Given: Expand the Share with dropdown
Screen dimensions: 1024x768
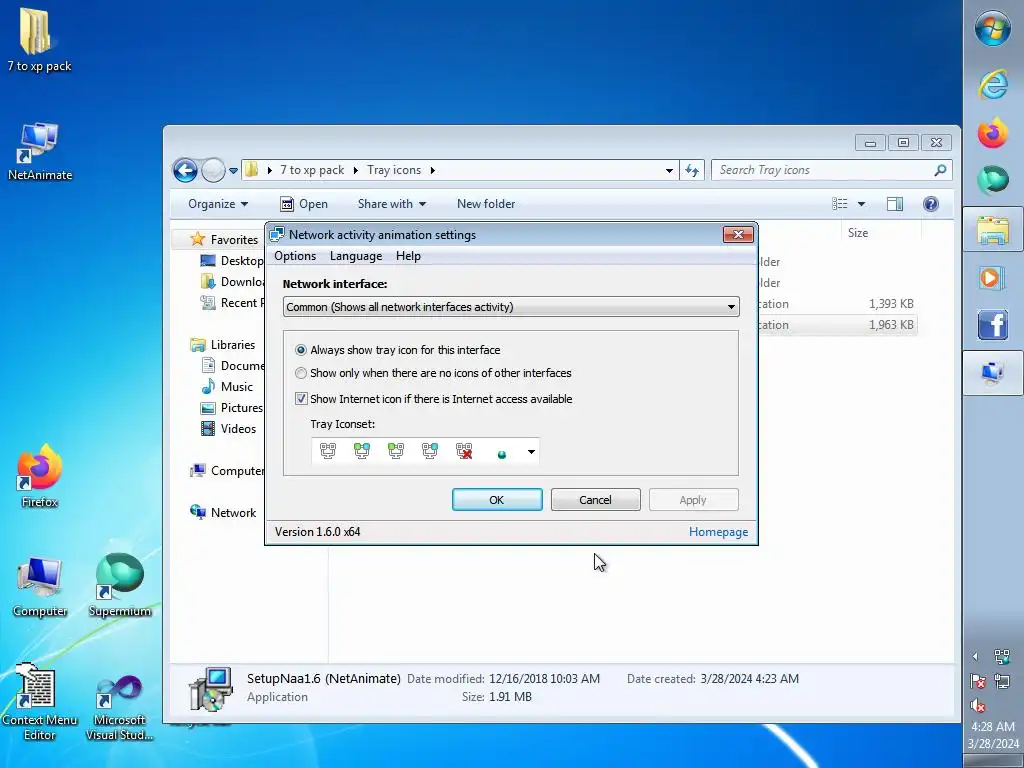Looking at the screenshot, I should tap(392, 204).
